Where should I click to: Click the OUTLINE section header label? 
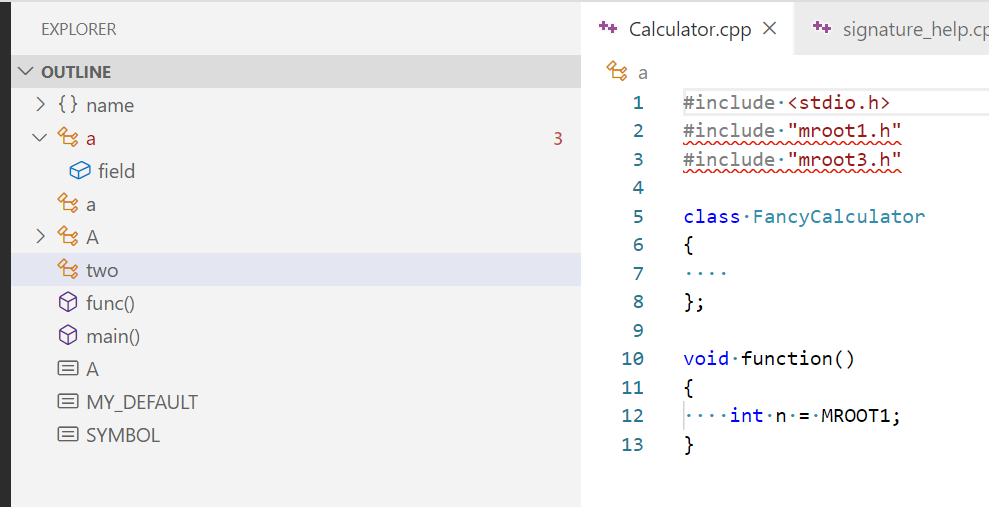(x=76, y=72)
